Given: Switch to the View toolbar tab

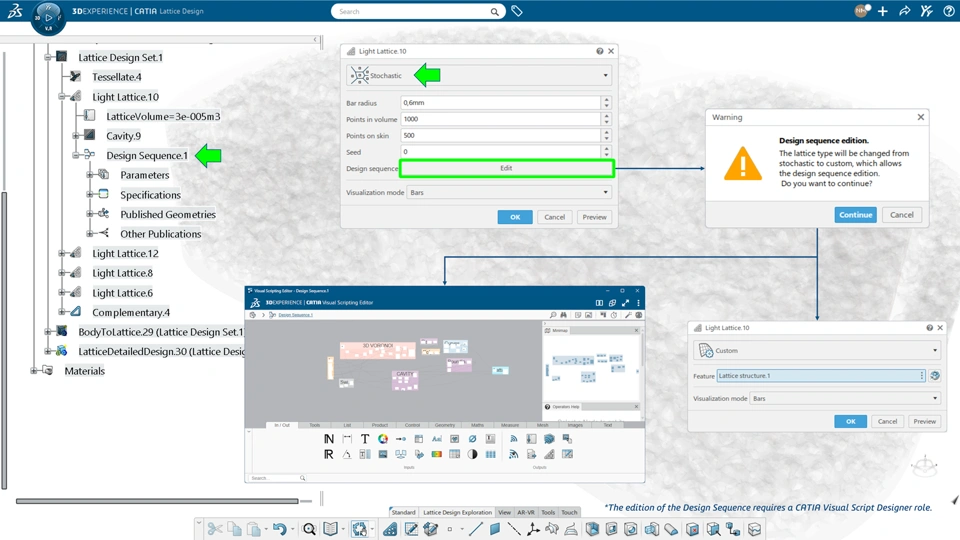Looking at the screenshot, I should [504, 512].
